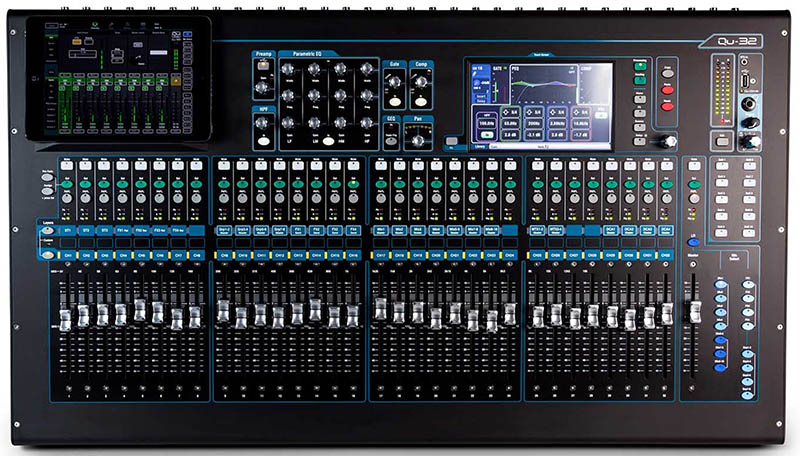Click the headphone jack socket
800x456 pixels.
click(749, 105)
